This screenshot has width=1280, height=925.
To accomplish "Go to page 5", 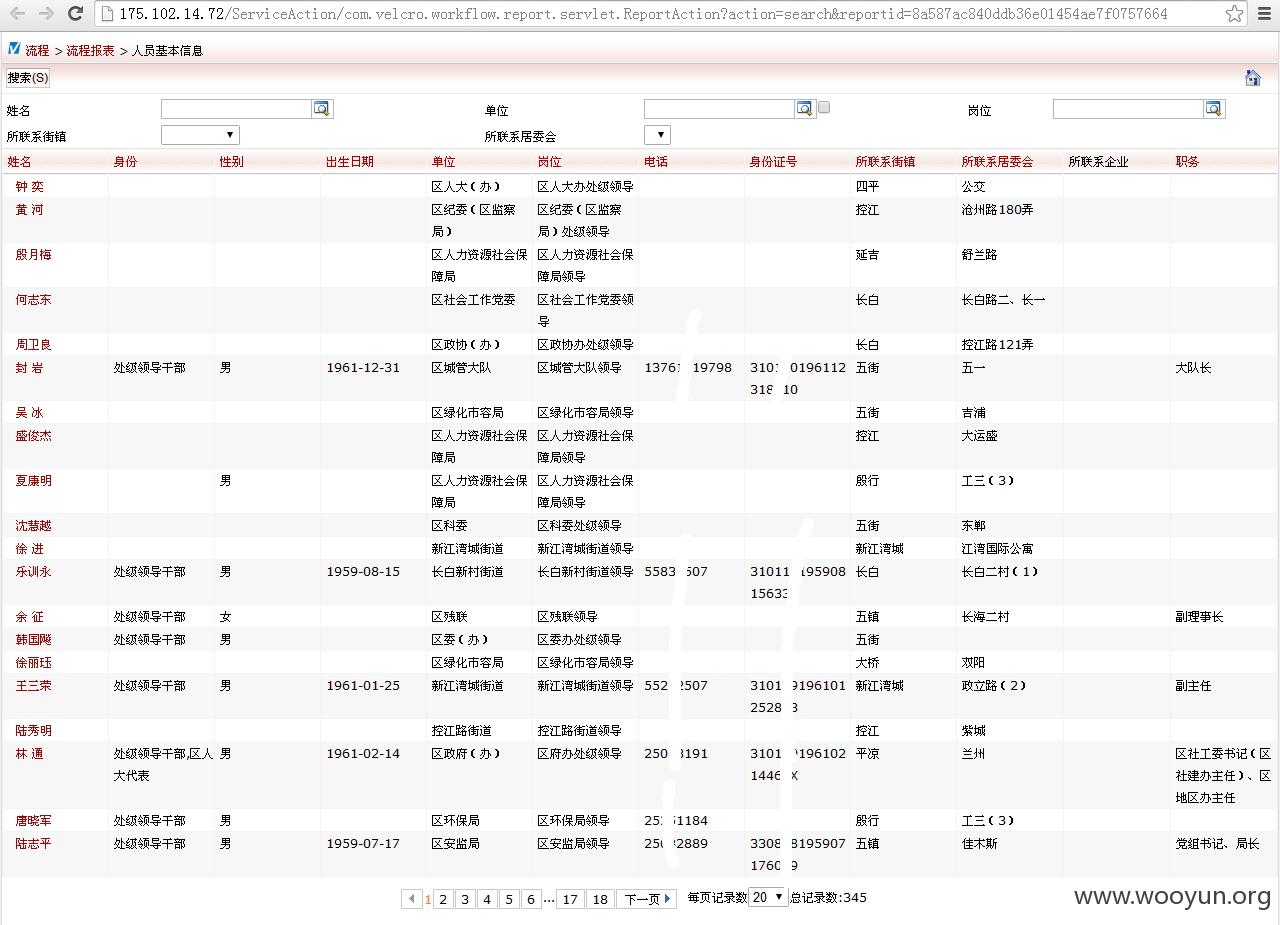I will point(509,899).
